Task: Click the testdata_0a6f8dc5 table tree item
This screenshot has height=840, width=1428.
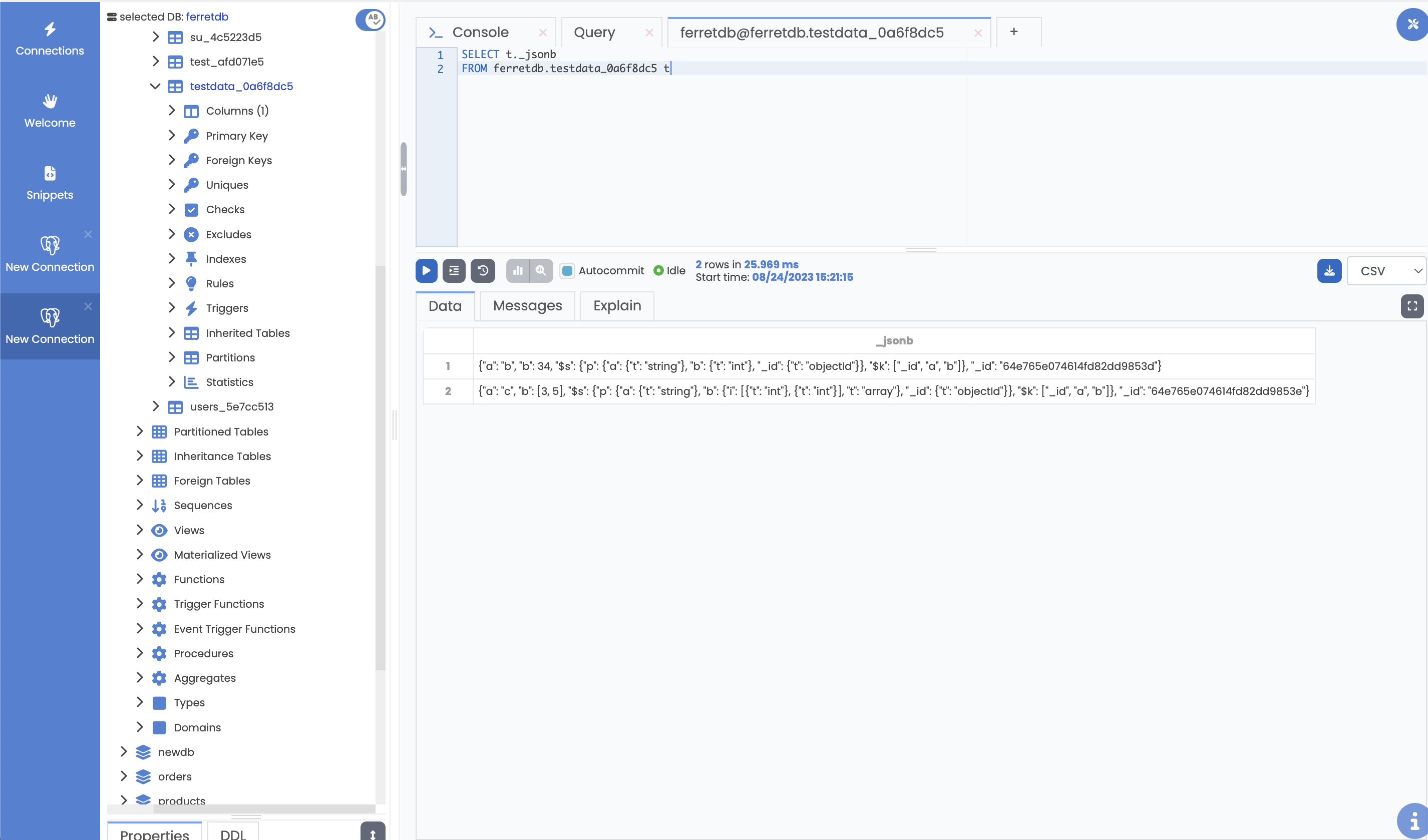Action: [242, 86]
